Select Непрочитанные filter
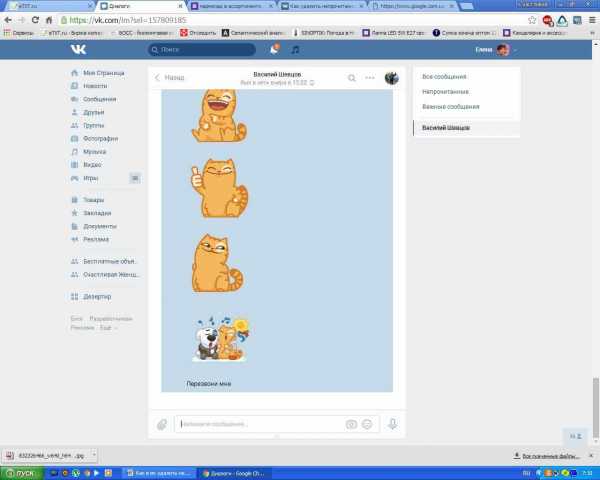 [x=445, y=92]
